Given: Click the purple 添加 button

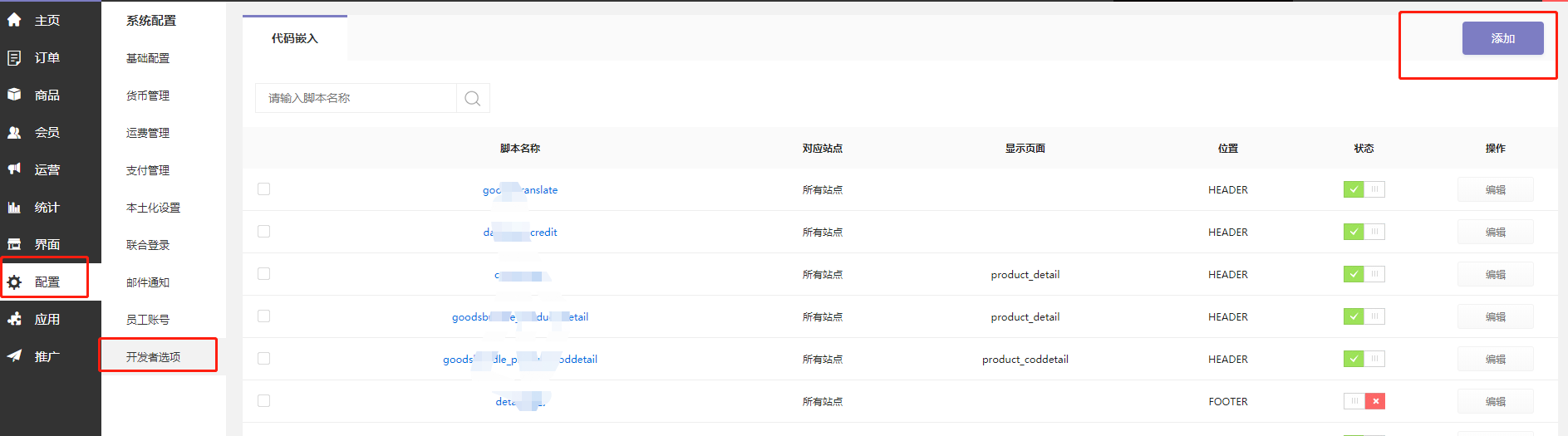Looking at the screenshot, I should (1503, 38).
